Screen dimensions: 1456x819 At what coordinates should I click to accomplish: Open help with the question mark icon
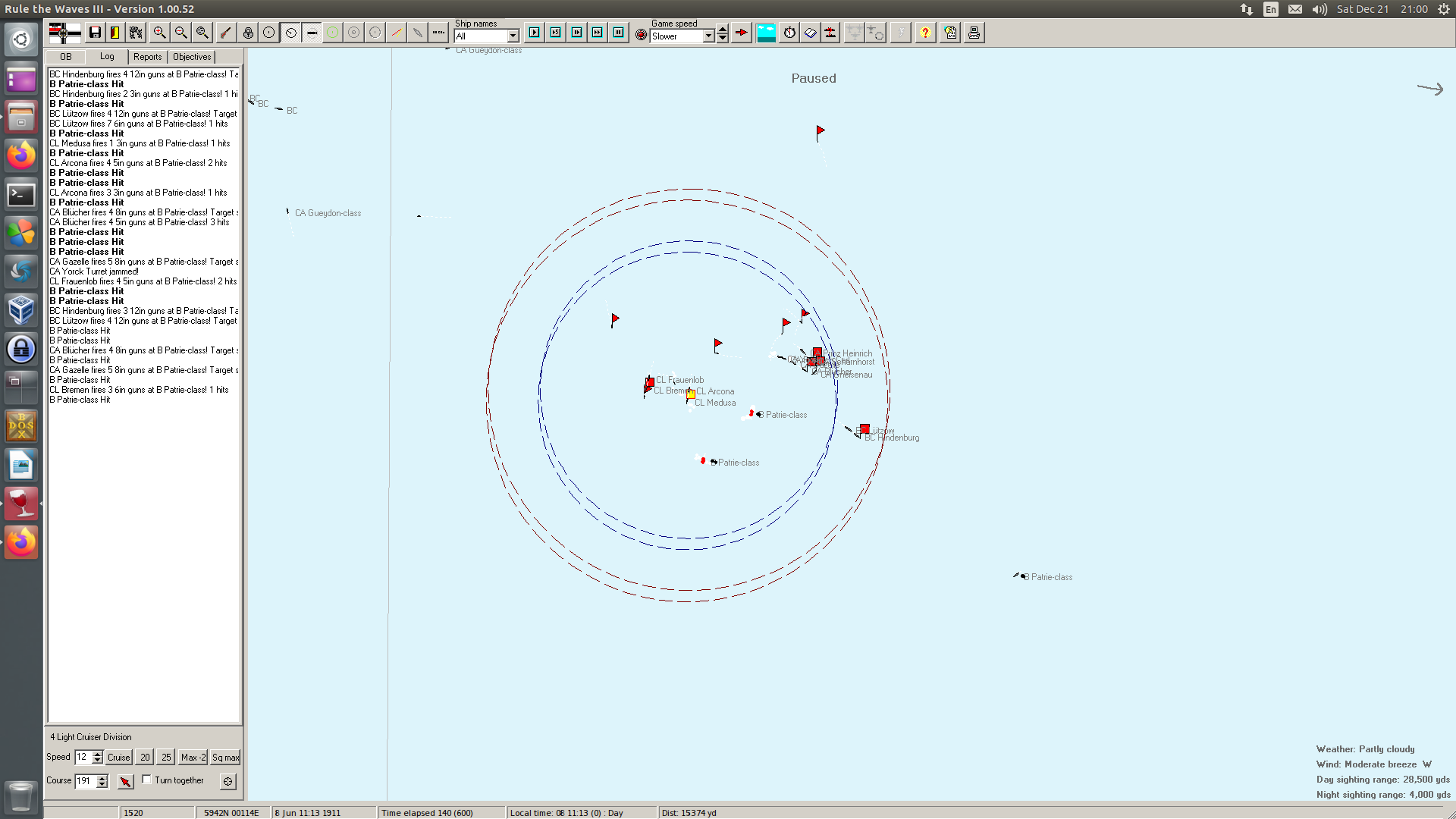coord(925,33)
